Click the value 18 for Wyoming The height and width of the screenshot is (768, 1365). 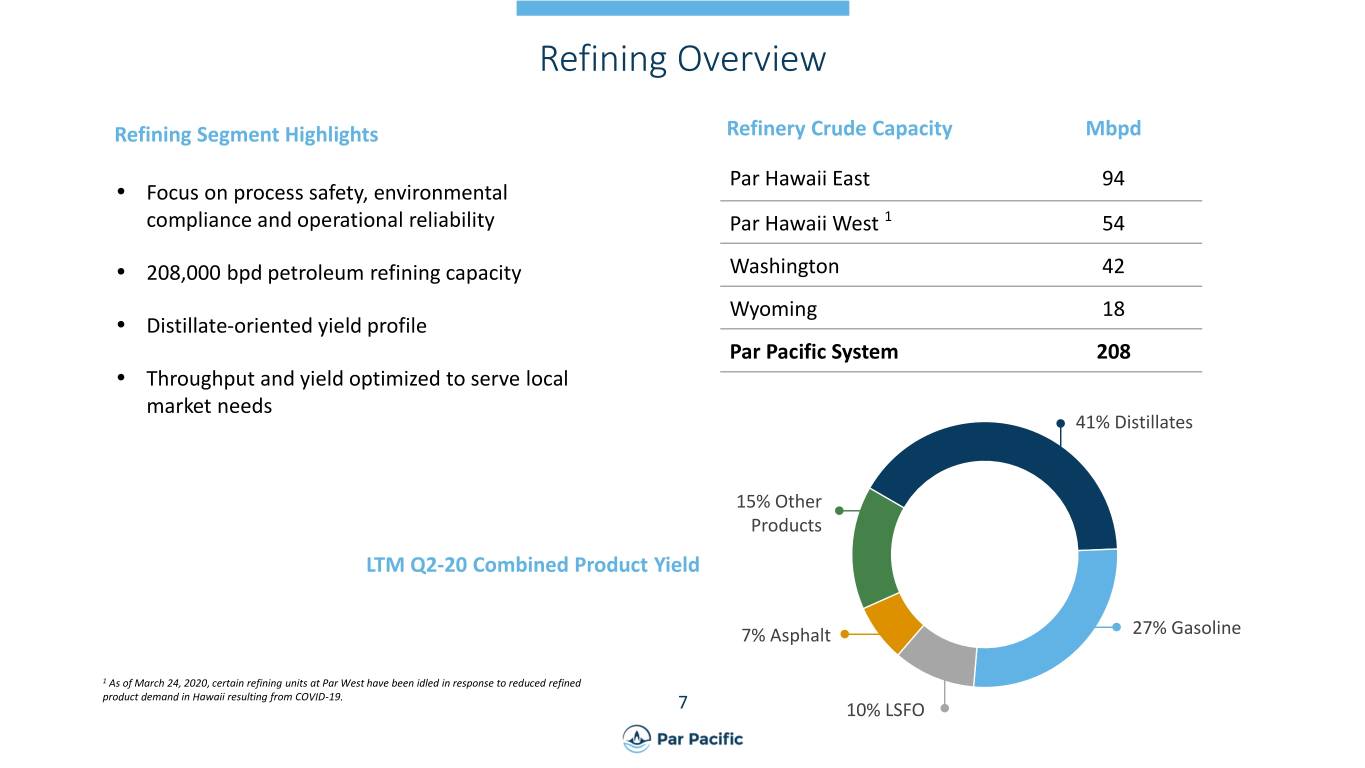pos(1113,309)
